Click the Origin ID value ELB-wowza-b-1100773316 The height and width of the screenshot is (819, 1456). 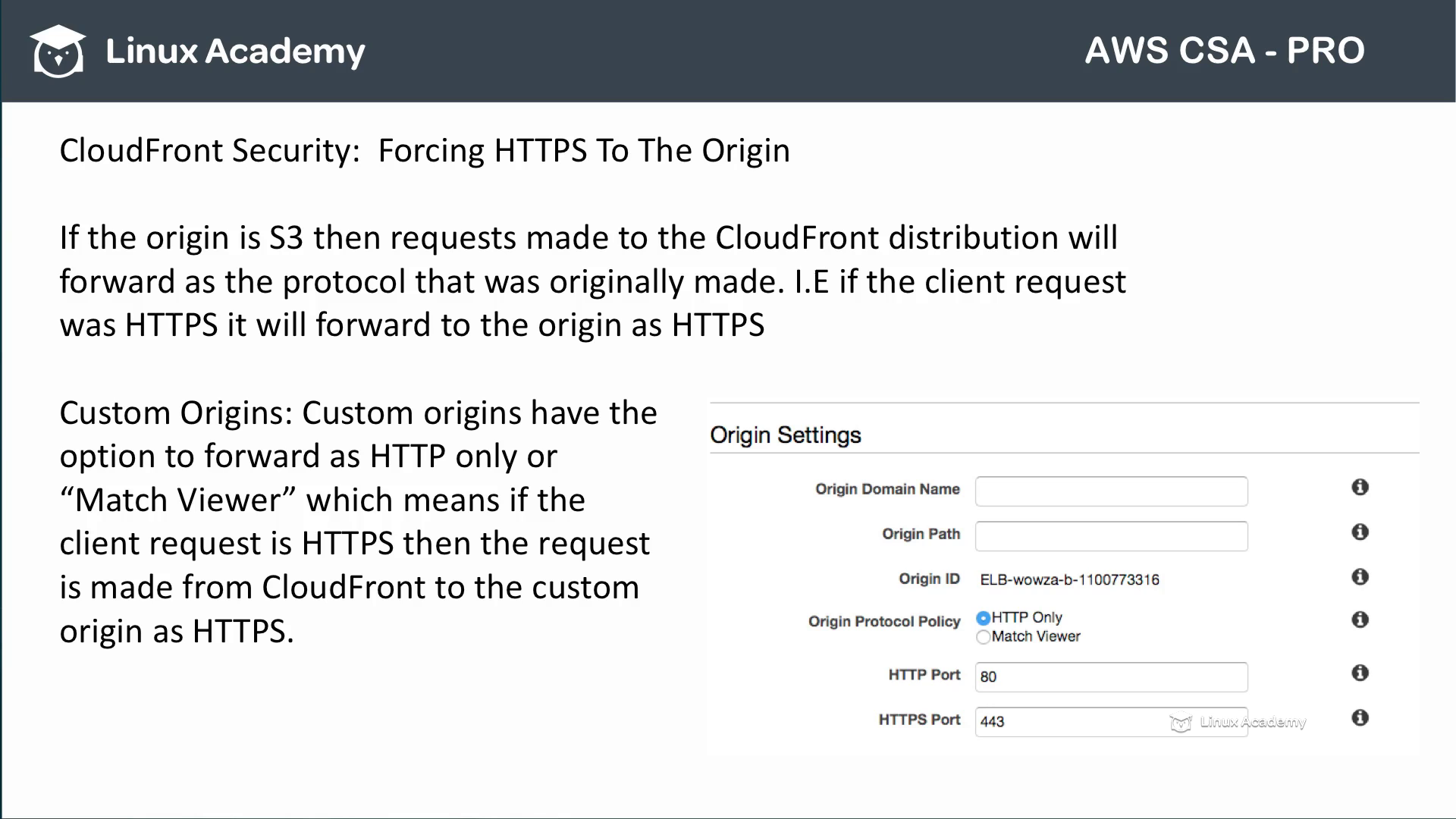tap(1069, 580)
